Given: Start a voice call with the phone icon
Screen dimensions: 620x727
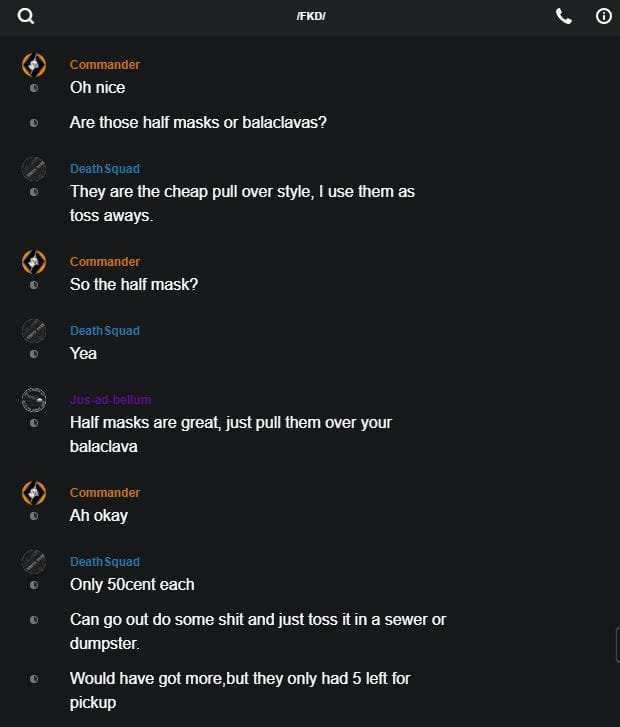Looking at the screenshot, I should coord(564,16).
